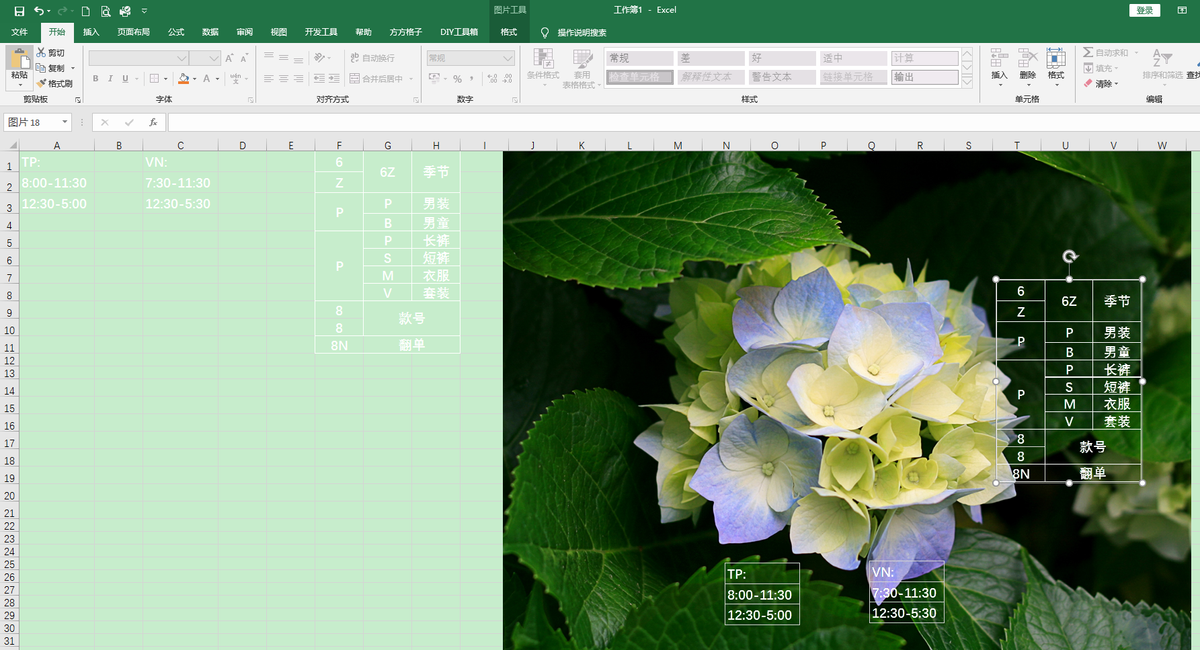The image size is (1200, 650).
Task: Click the Delete cells (删除) icon
Action: [1027, 58]
